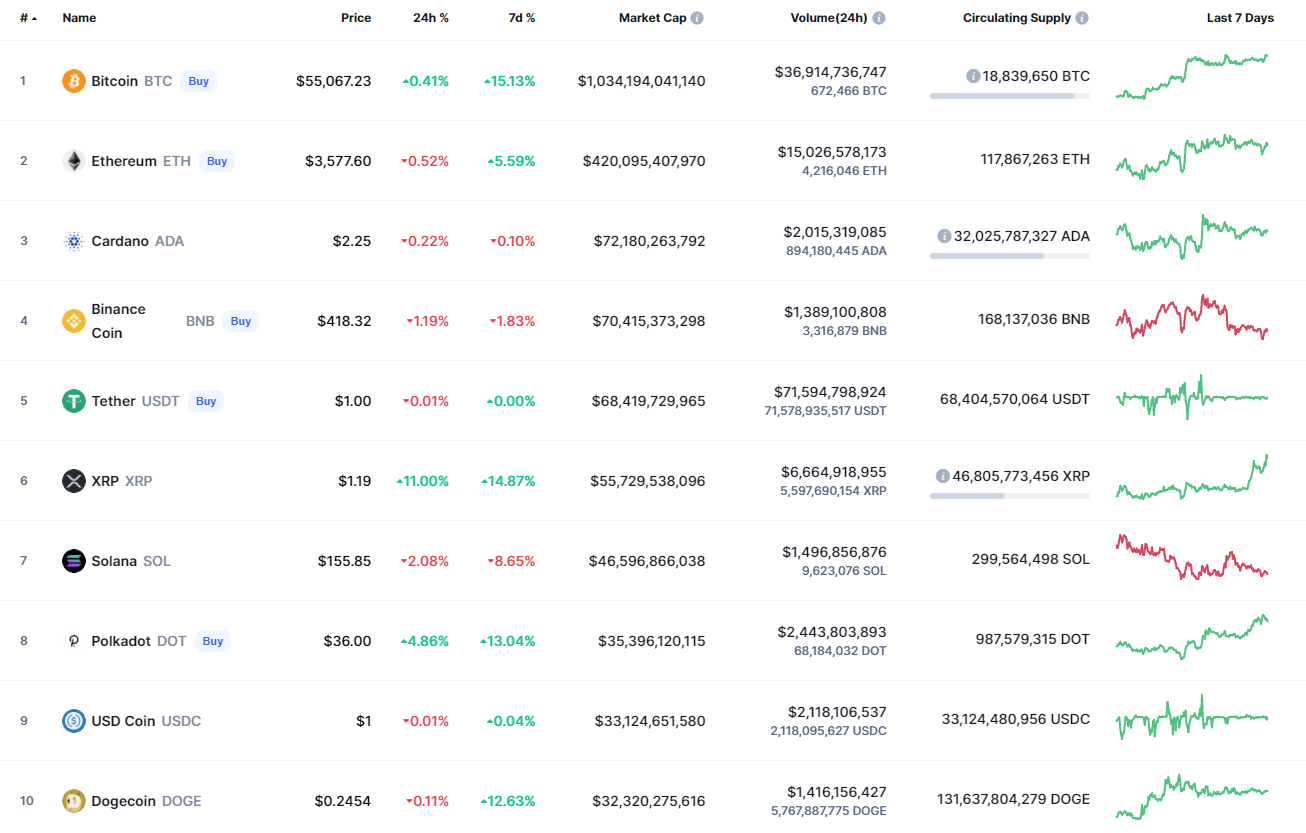1306x833 pixels.
Task: Click the Cardano coin logo icon
Action: [x=74, y=241]
